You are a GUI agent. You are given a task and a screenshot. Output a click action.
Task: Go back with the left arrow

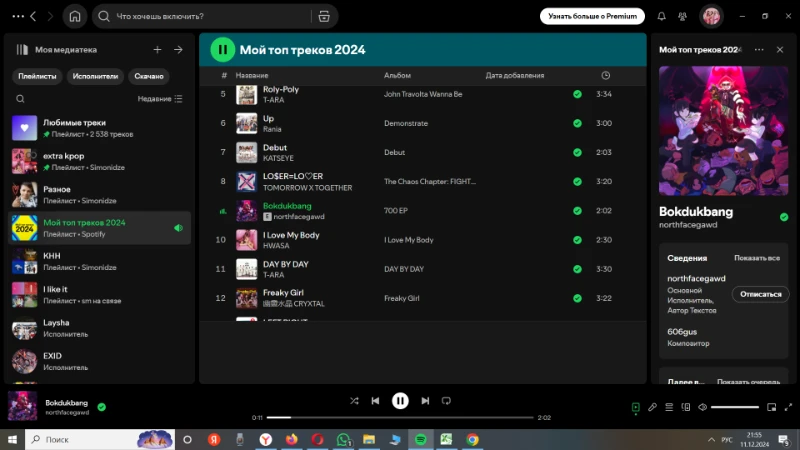33,16
